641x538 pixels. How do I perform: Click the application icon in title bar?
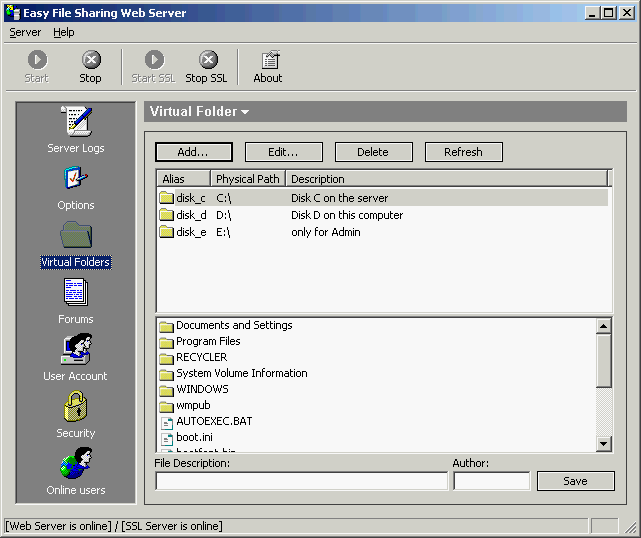13,13
